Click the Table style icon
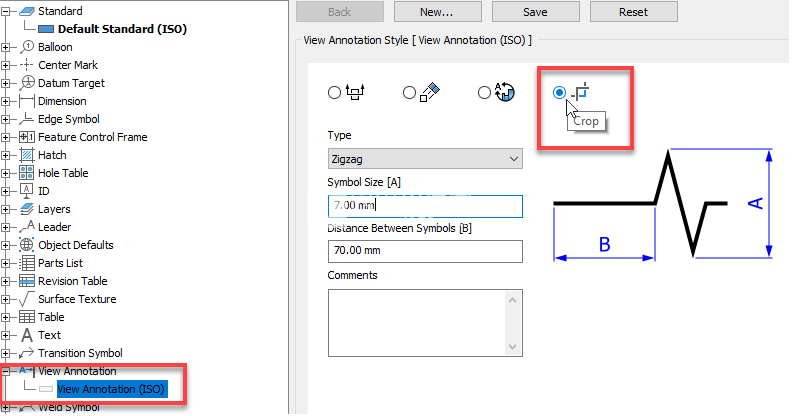The image size is (794, 416). (27, 317)
